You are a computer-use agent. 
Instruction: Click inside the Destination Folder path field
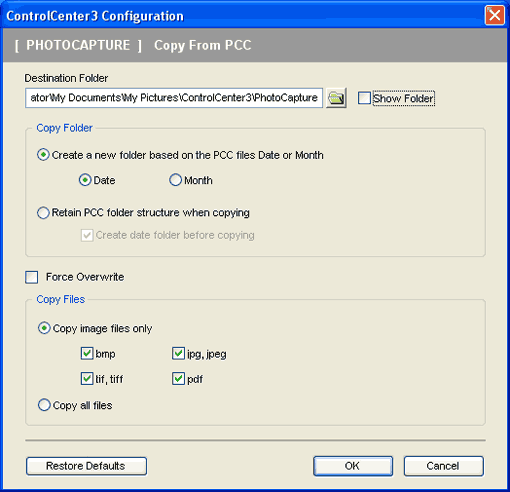coord(174,98)
